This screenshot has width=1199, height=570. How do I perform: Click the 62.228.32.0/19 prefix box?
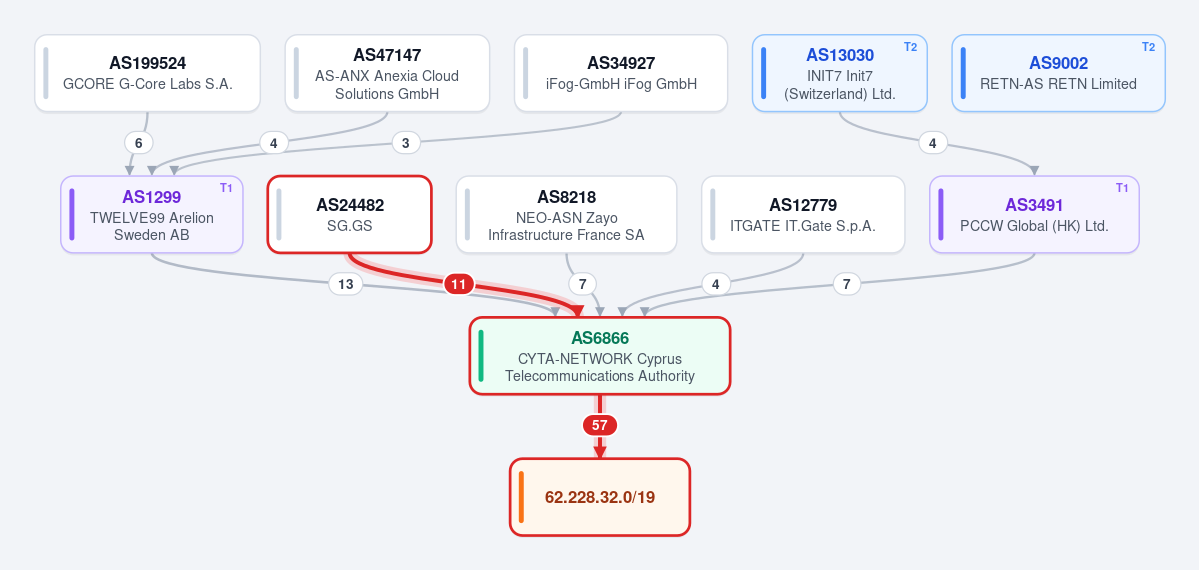[x=600, y=497]
